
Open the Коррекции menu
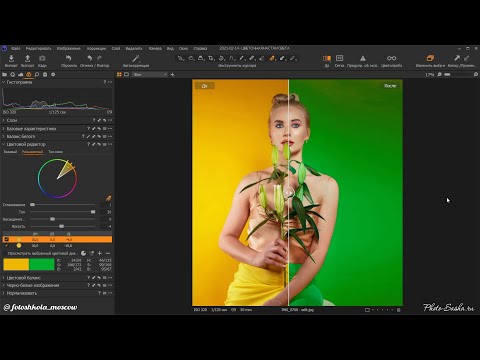tap(96, 49)
